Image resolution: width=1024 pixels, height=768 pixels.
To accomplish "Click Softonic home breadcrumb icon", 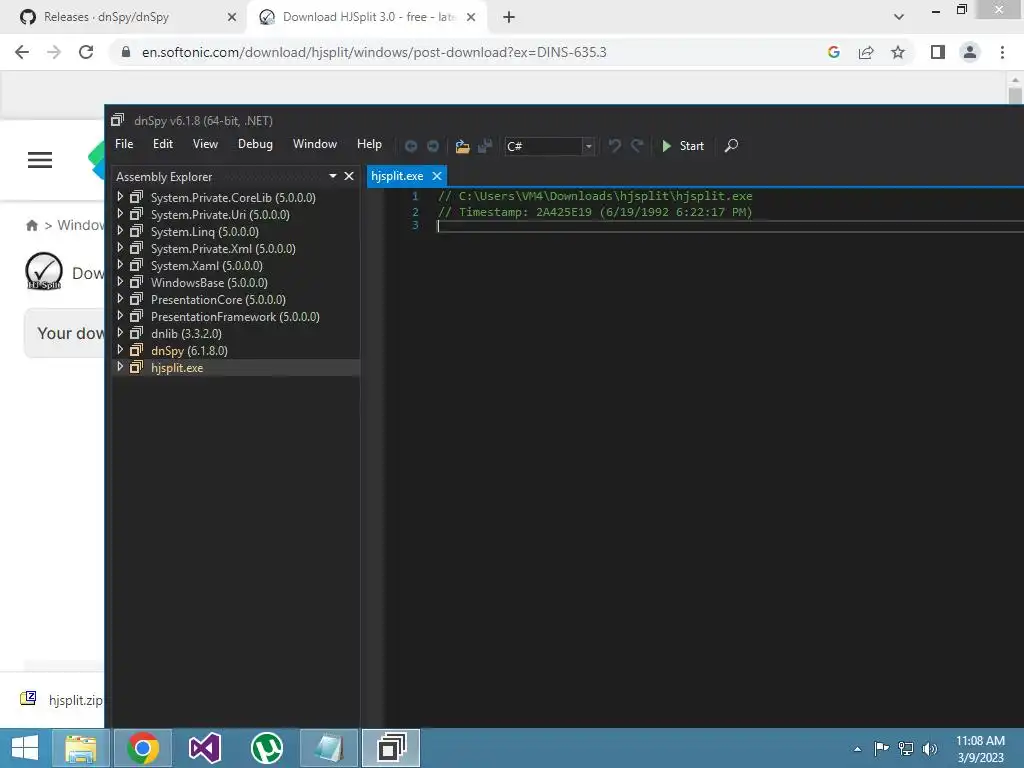I will [x=32, y=225].
